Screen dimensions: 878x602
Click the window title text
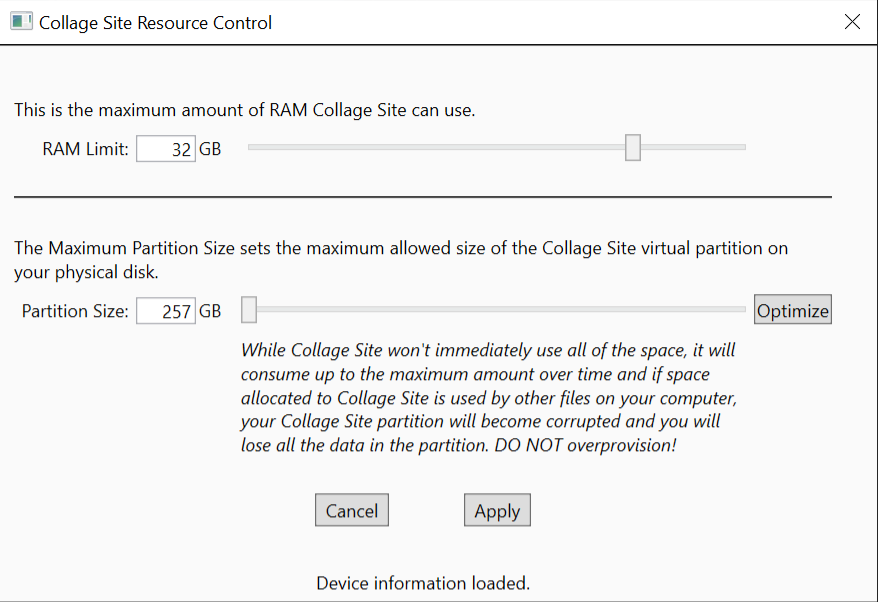(155, 22)
